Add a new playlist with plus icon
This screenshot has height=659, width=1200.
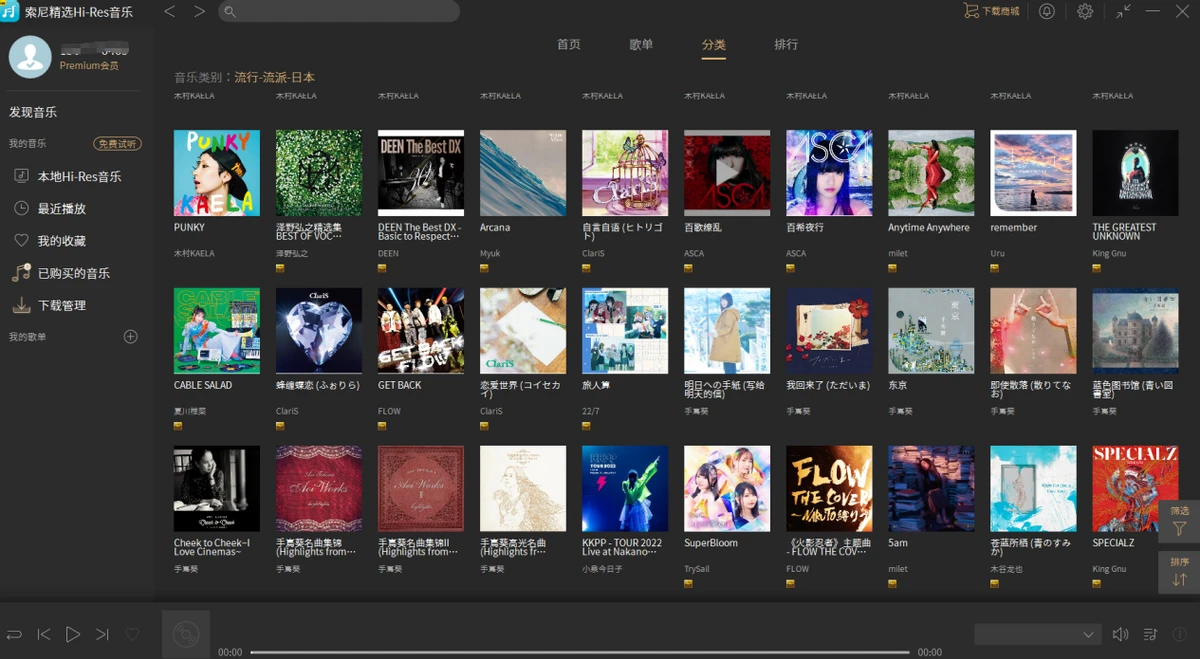click(x=130, y=337)
